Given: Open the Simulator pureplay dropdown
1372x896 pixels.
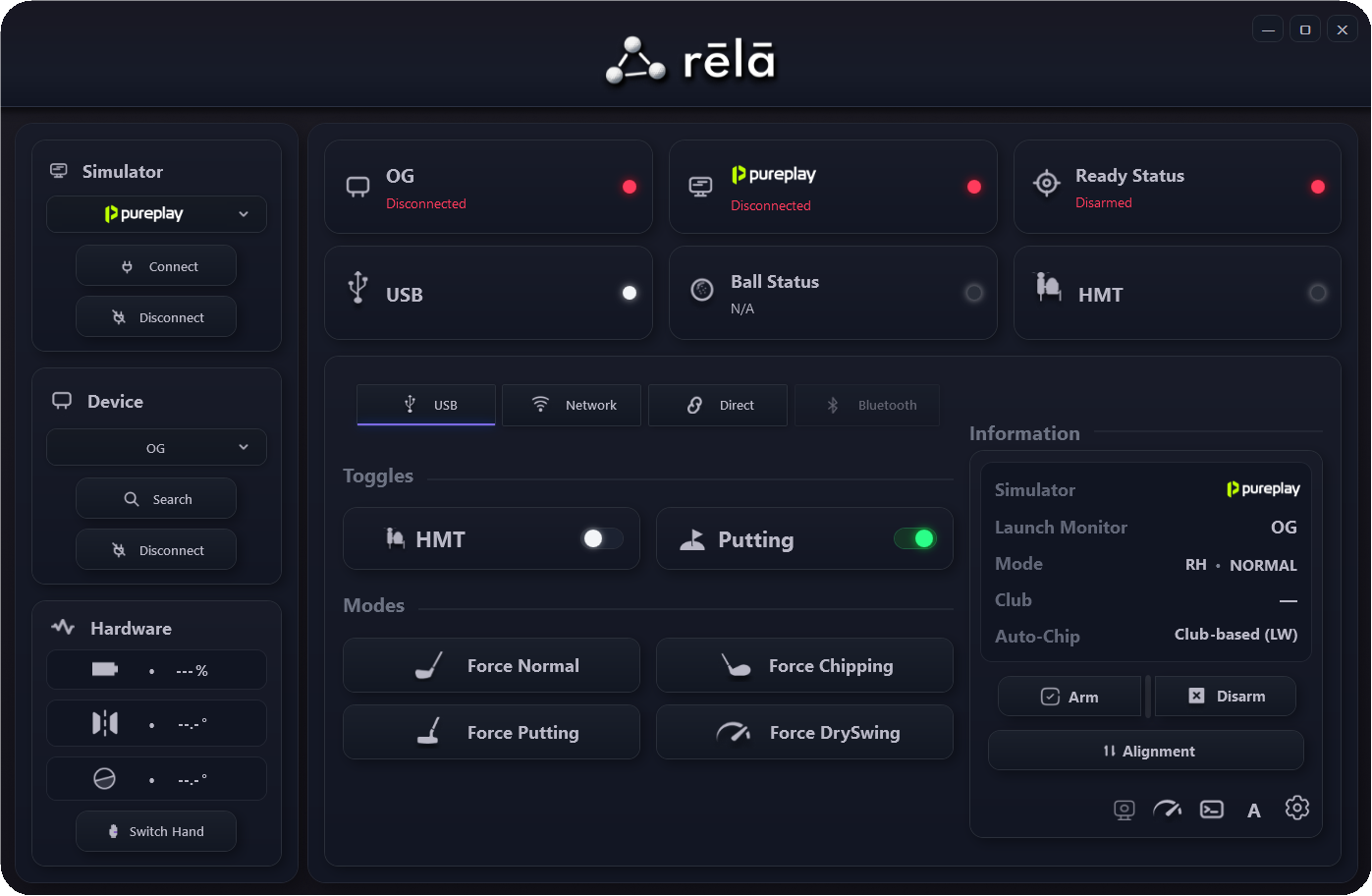Looking at the screenshot, I should [x=156, y=214].
